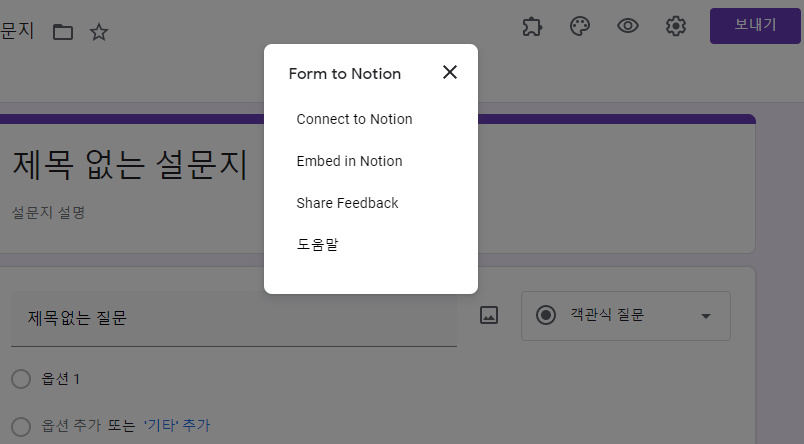Preview the form with the eye icon
This screenshot has width=804, height=444.
point(628,26)
